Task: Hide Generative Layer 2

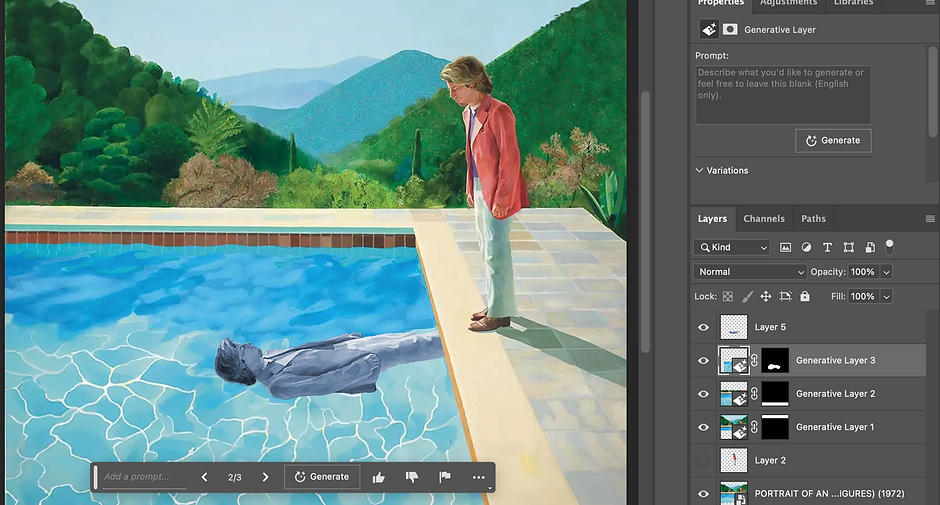Action: (x=703, y=394)
